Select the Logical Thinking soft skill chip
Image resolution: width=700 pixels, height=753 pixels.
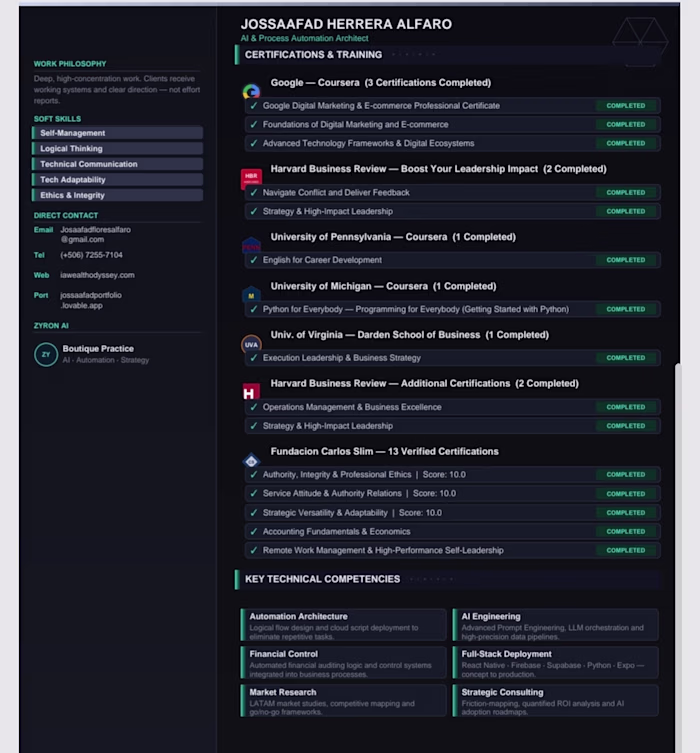117,148
